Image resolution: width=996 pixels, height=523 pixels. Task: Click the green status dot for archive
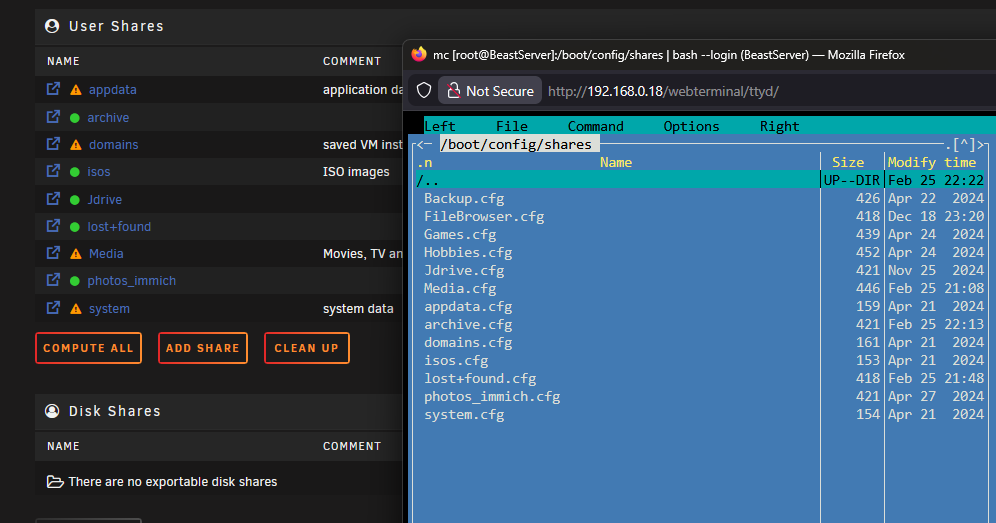click(74, 118)
